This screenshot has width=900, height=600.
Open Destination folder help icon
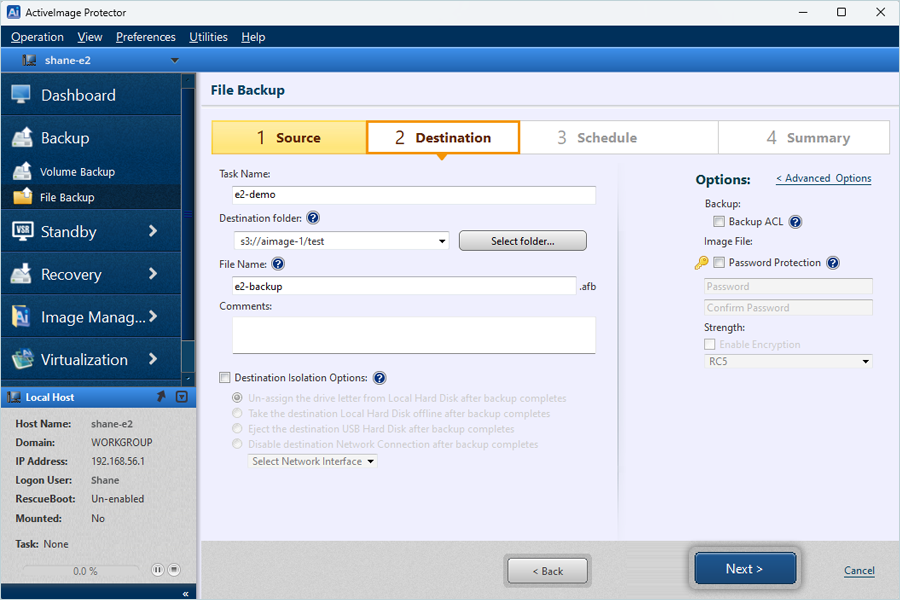coord(313,218)
